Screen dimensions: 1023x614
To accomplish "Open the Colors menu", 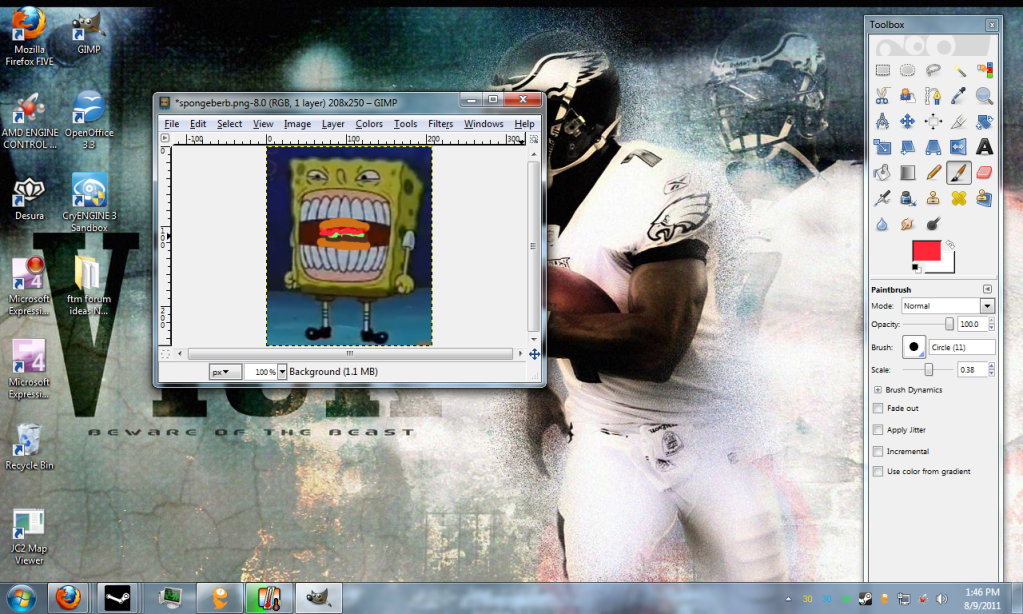I will coord(369,124).
